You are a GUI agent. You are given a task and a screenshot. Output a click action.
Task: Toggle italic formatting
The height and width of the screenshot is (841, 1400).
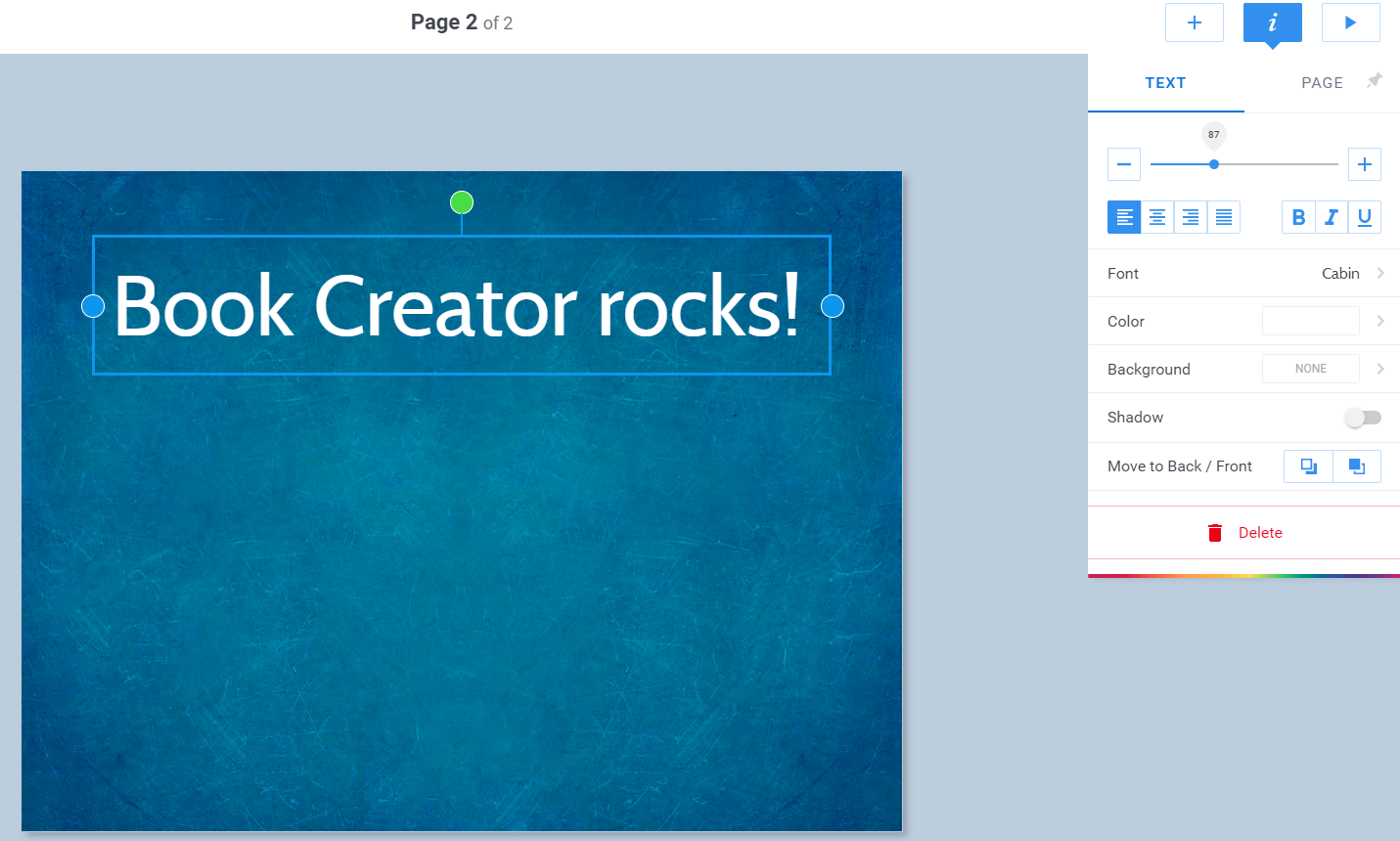coord(1332,217)
